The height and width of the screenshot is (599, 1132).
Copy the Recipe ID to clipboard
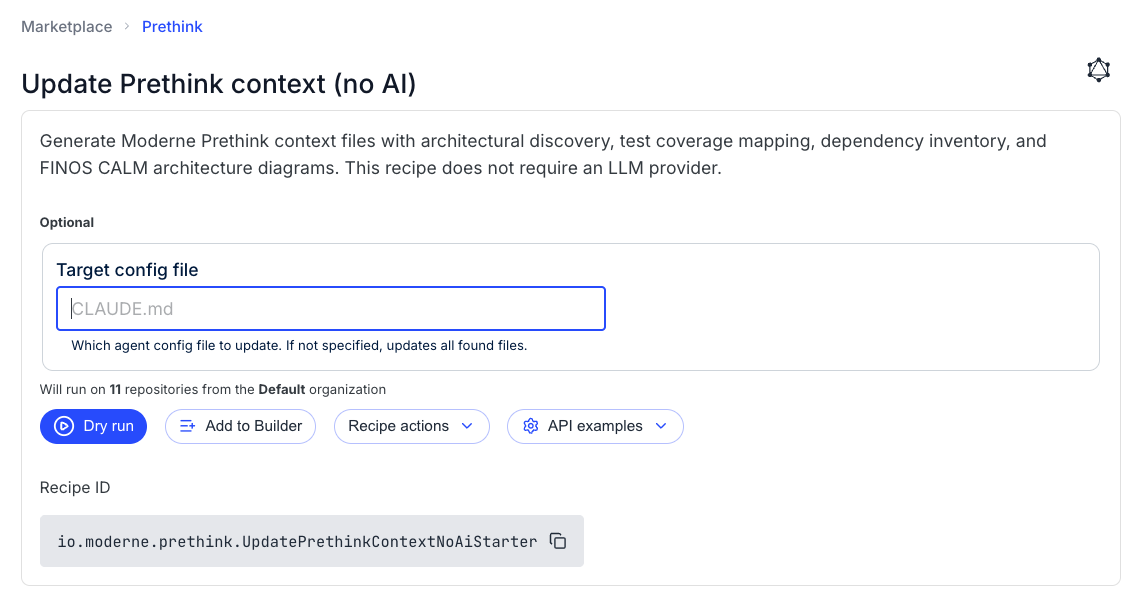(558, 541)
